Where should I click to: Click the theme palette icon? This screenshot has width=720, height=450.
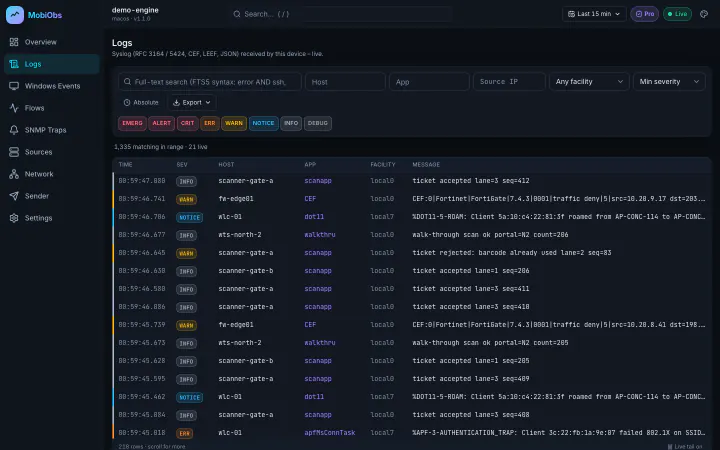(703, 14)
